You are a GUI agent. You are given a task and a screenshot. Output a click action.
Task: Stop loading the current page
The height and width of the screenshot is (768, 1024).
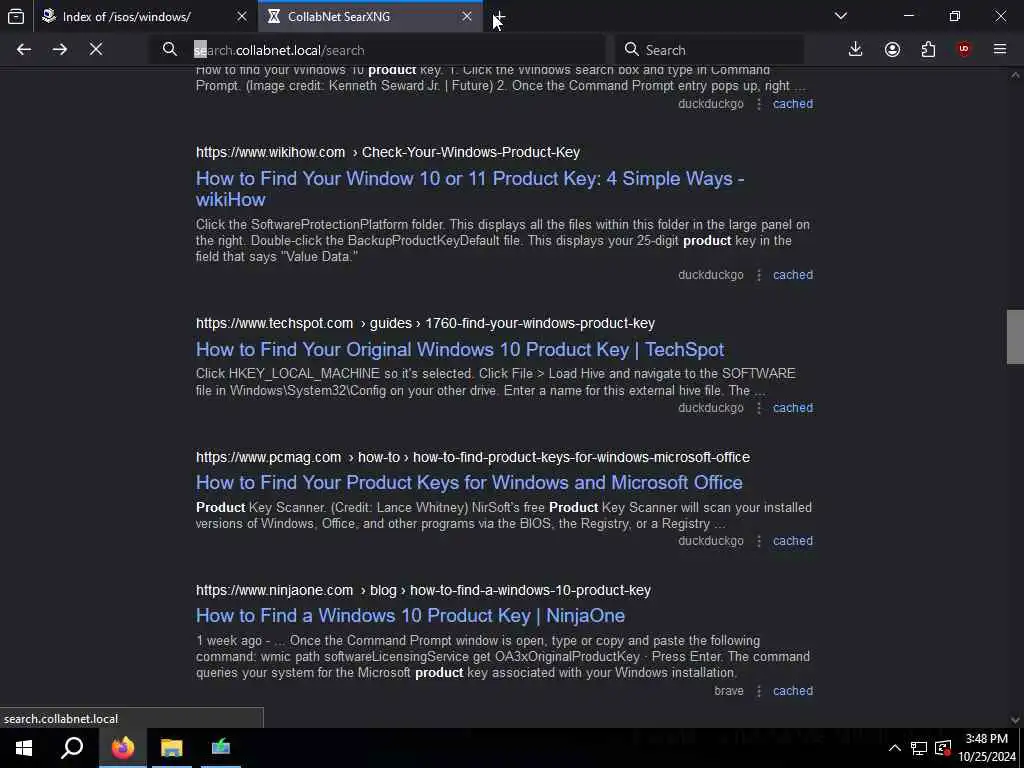[x=96, y=50]
